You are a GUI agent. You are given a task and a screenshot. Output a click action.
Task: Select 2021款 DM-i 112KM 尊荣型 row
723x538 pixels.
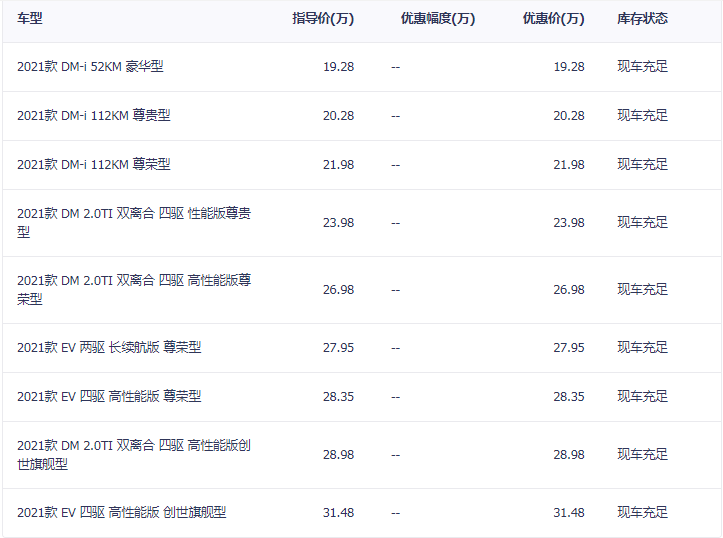[x=362, y=165]
